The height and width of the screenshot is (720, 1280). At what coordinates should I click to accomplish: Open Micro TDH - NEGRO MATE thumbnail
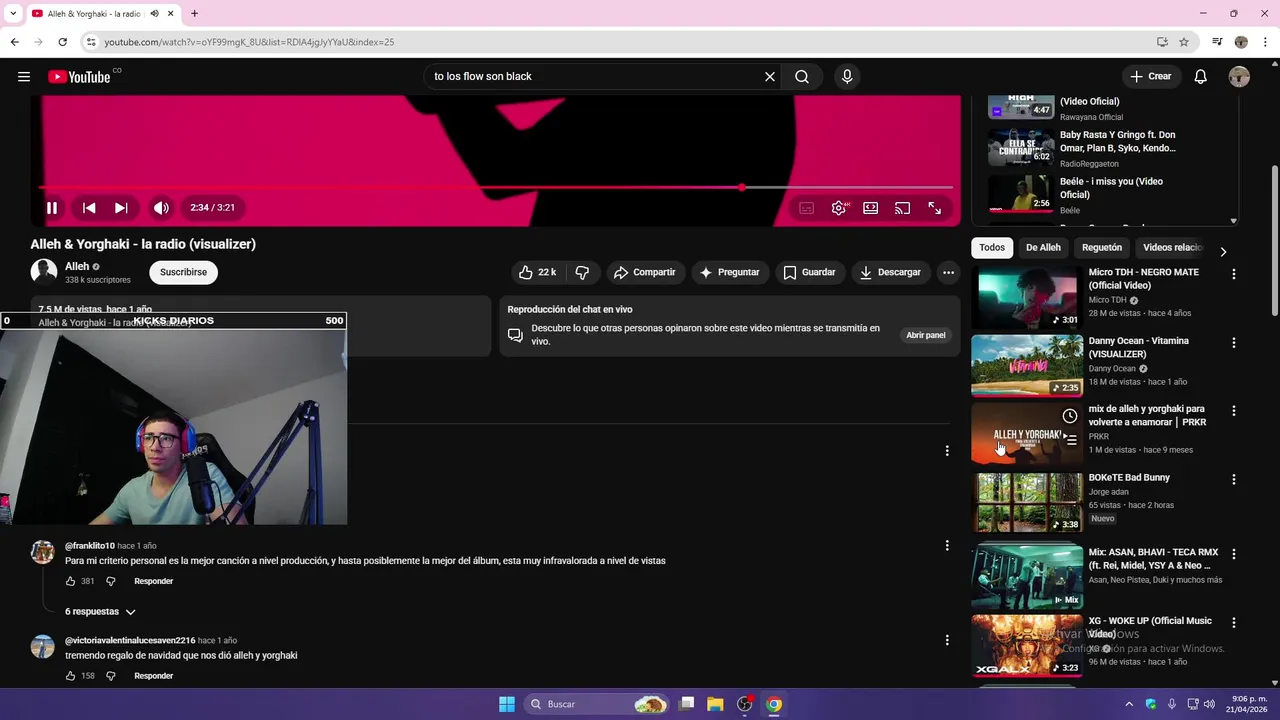click(x=1027, y=297)
